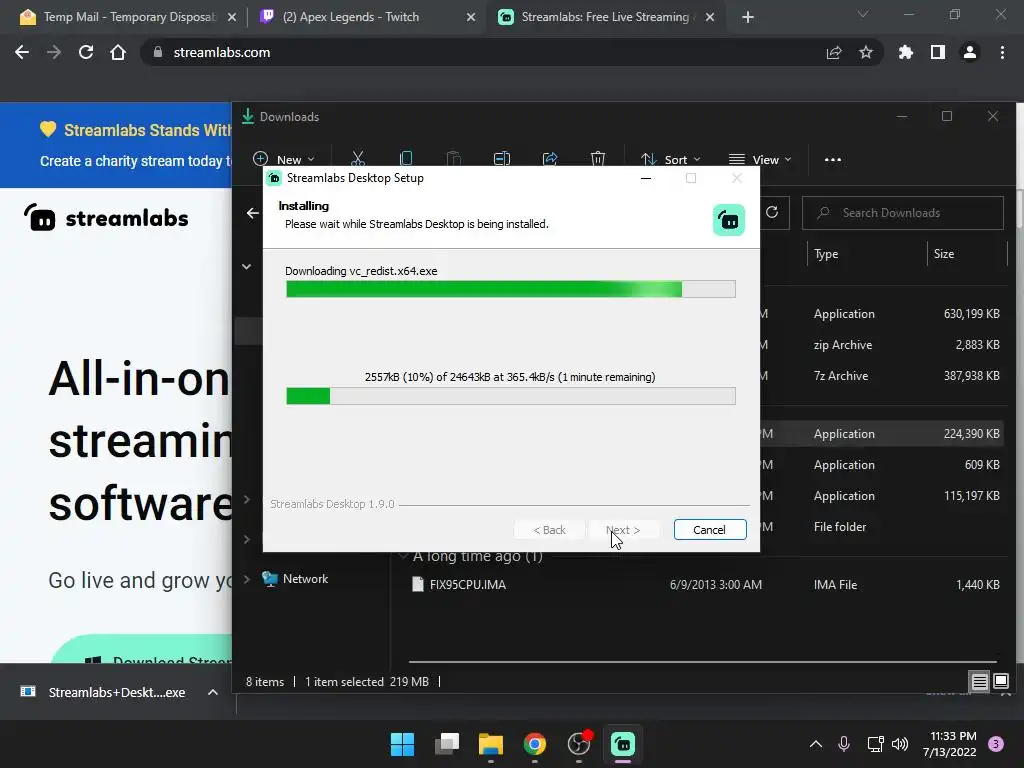Click the microphone tray icon
The image size is (1024, 768).
click(844, 744)
